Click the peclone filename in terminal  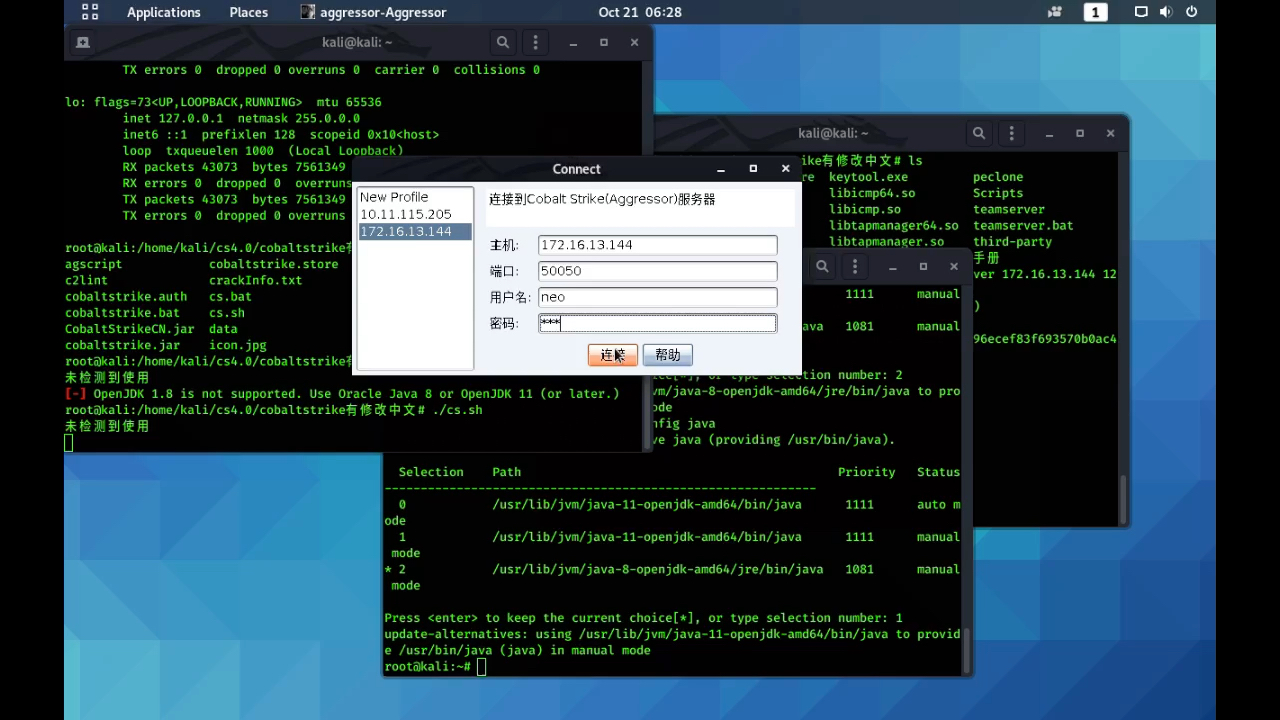click(x=998, y=177)
